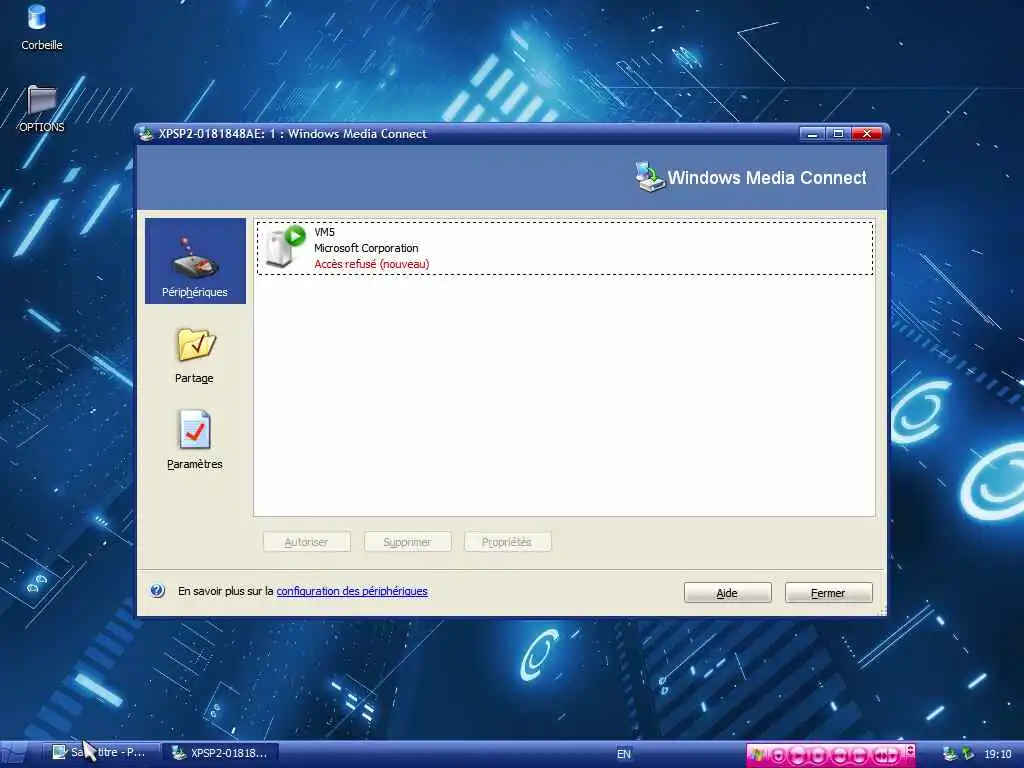Select the VMS device icon with green arrow
Viewport: 1024px width, 768px height.
[285, 247]
